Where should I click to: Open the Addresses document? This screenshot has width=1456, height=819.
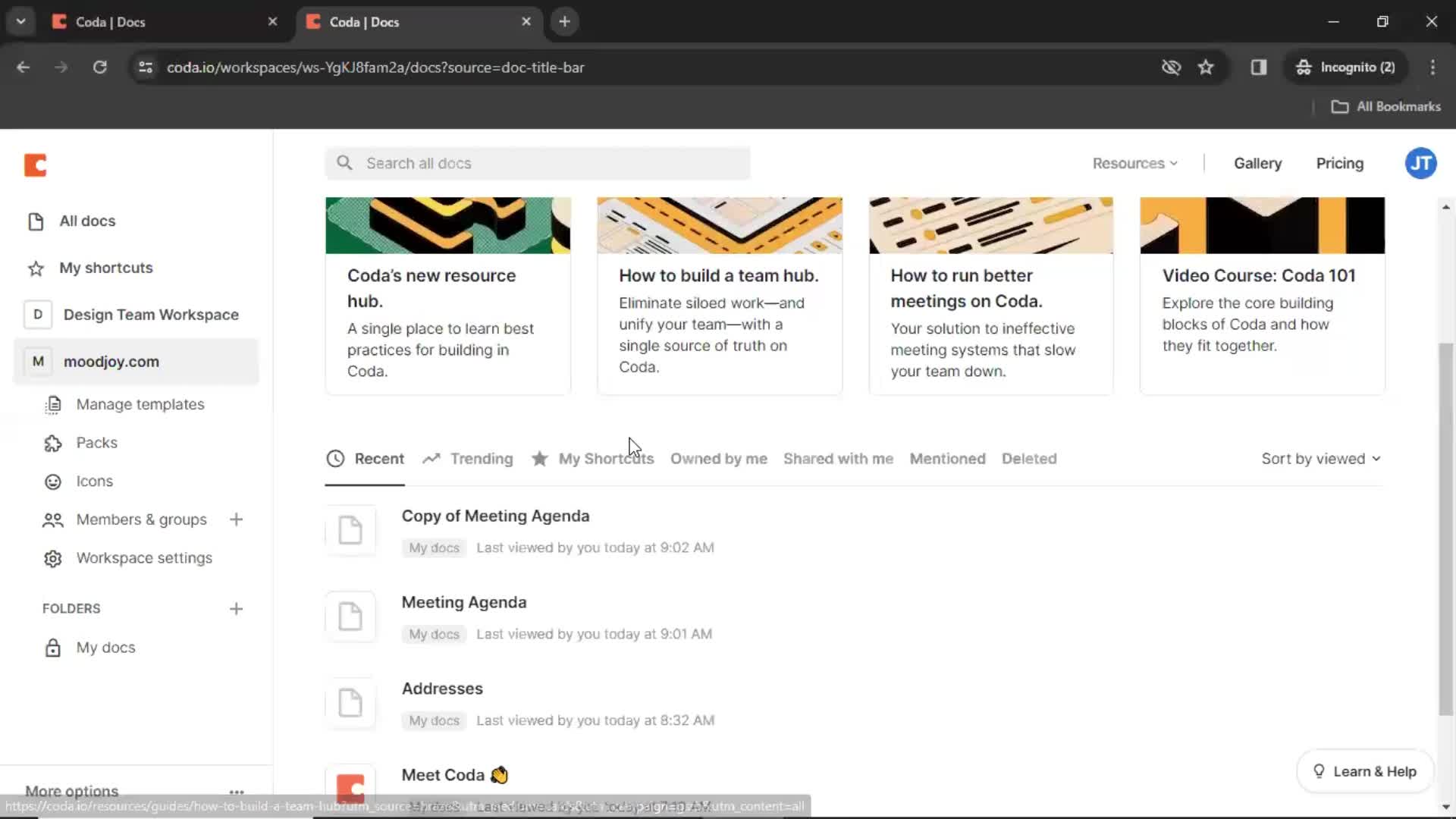tap(441, 687)
